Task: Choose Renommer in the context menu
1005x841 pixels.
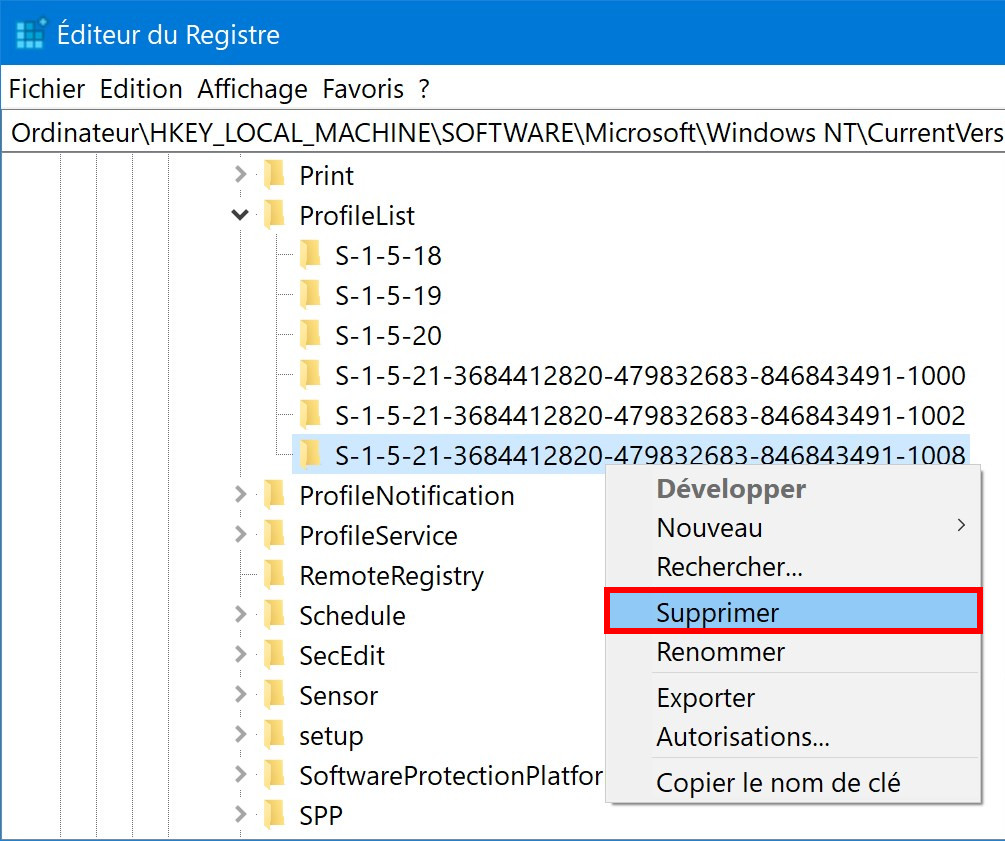Action: [x=793, y=652]
